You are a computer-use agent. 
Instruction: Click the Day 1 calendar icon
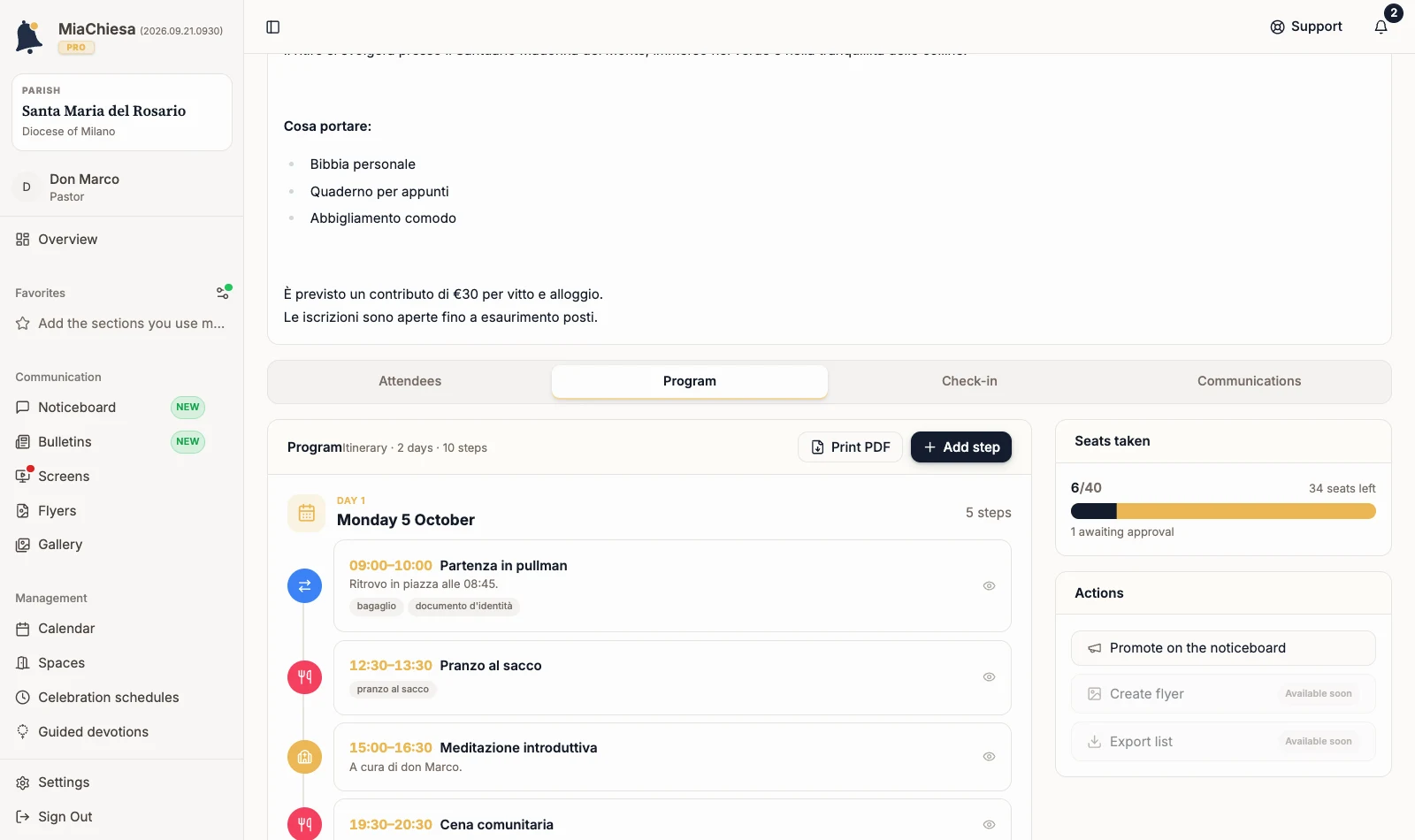307,513
